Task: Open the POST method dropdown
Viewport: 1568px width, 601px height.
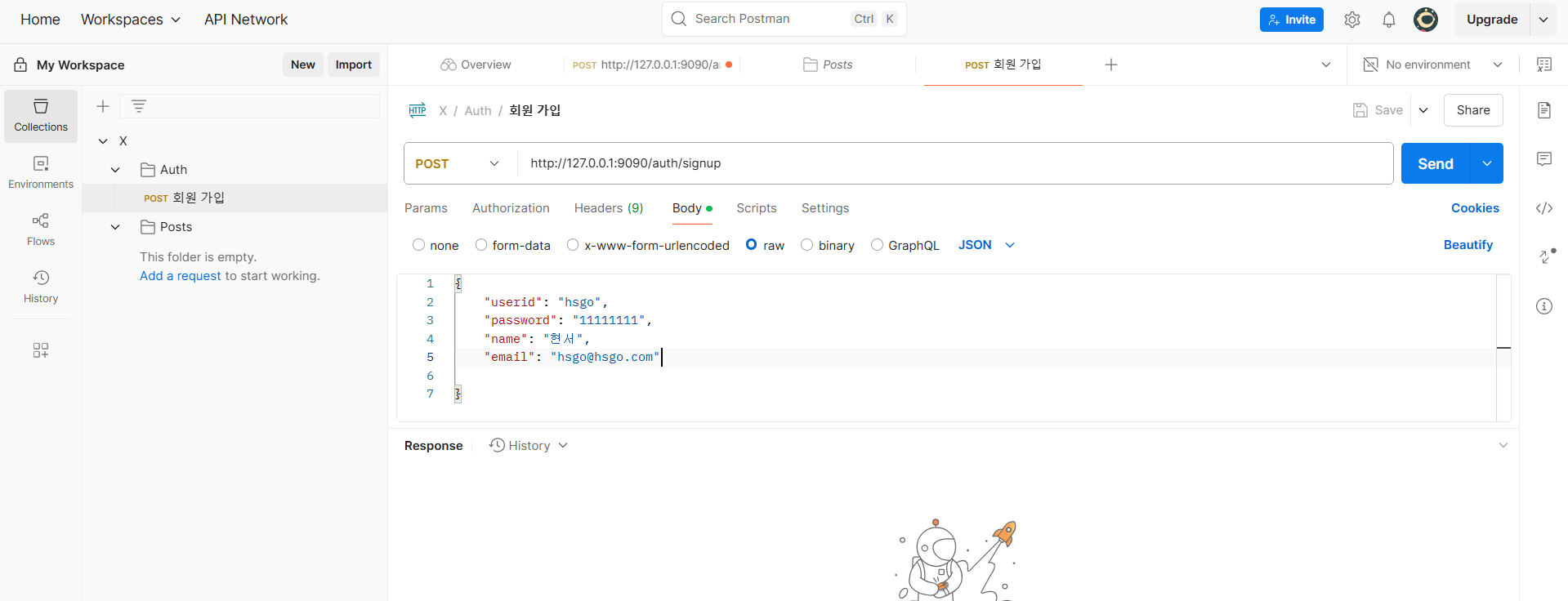Action: [458, 163]
